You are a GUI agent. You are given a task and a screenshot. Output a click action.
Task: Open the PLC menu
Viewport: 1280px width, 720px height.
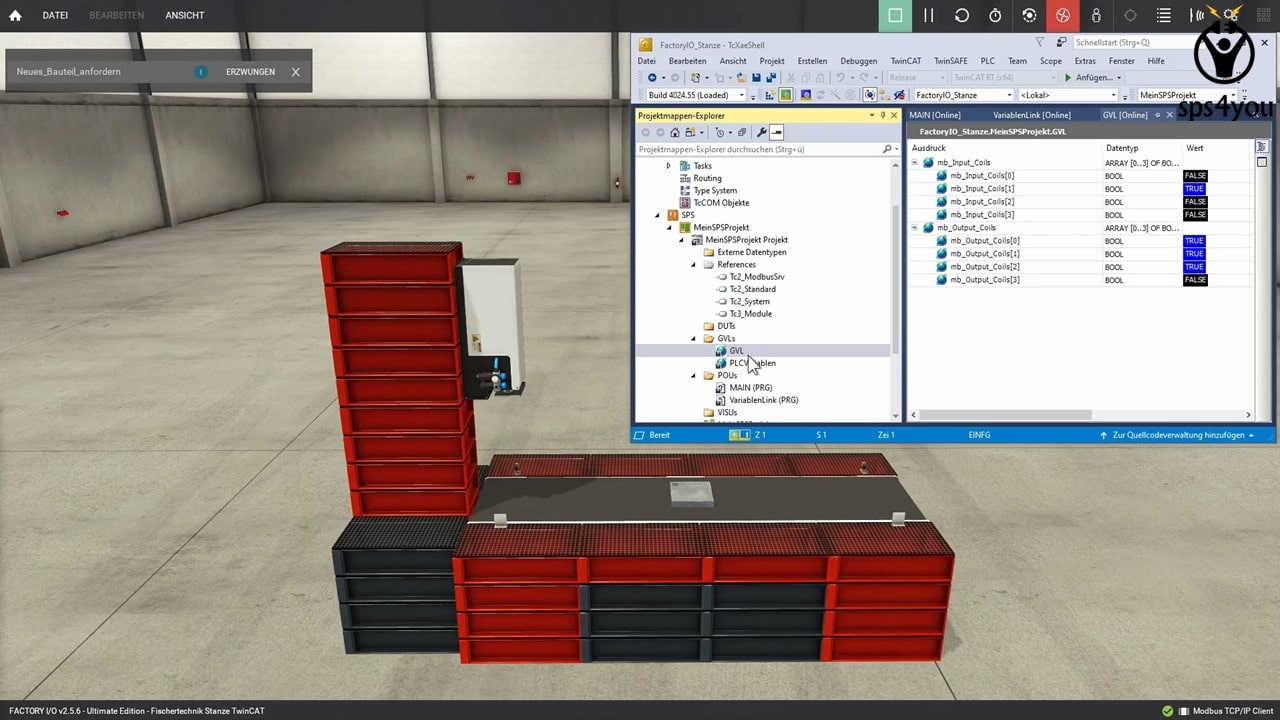[x=987, y=61]
